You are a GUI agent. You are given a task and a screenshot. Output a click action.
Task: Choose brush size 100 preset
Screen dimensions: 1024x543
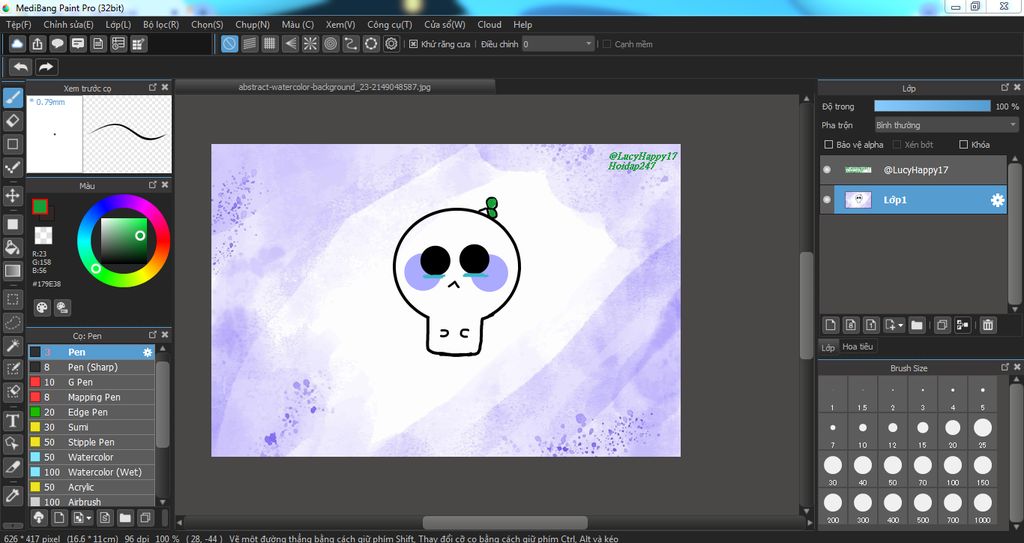click(953, 469)
